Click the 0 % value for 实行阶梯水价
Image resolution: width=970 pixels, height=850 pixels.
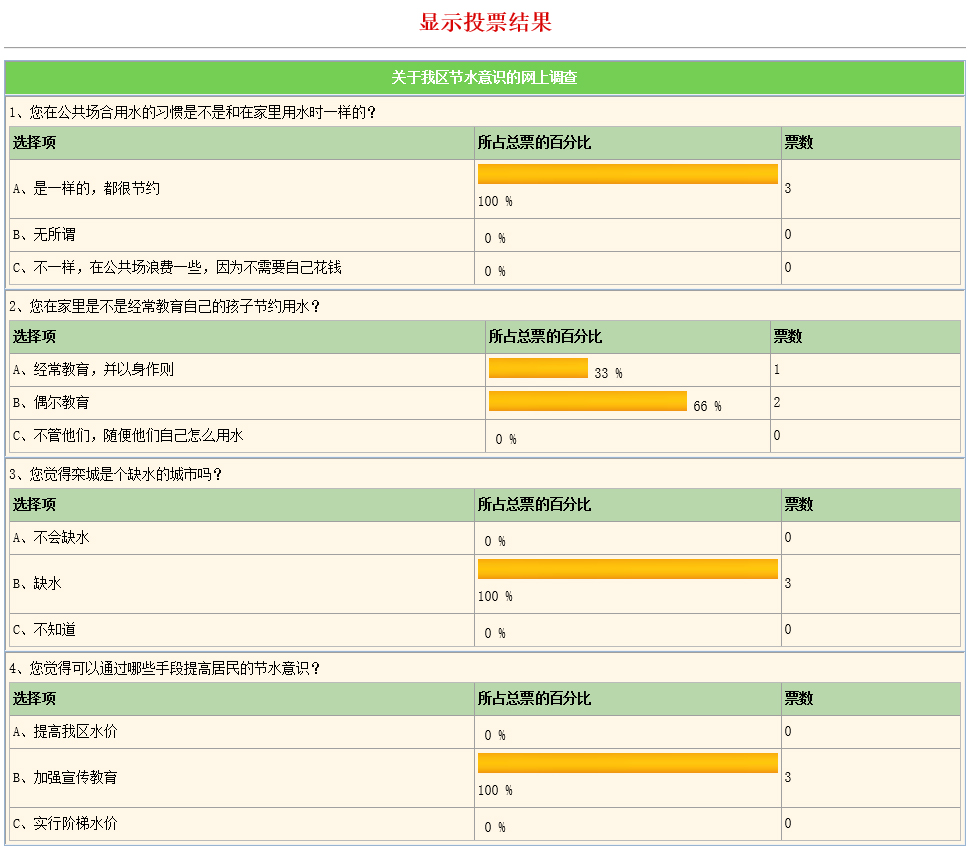pyautogui.click(x=495, y=827)
